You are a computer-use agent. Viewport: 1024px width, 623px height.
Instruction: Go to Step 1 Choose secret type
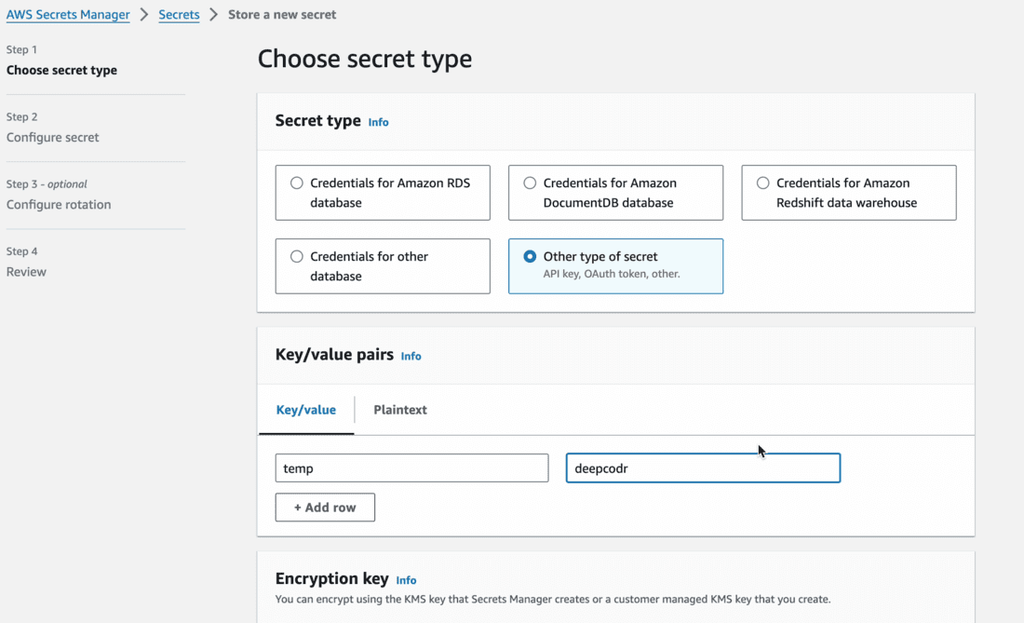point(61,70)
